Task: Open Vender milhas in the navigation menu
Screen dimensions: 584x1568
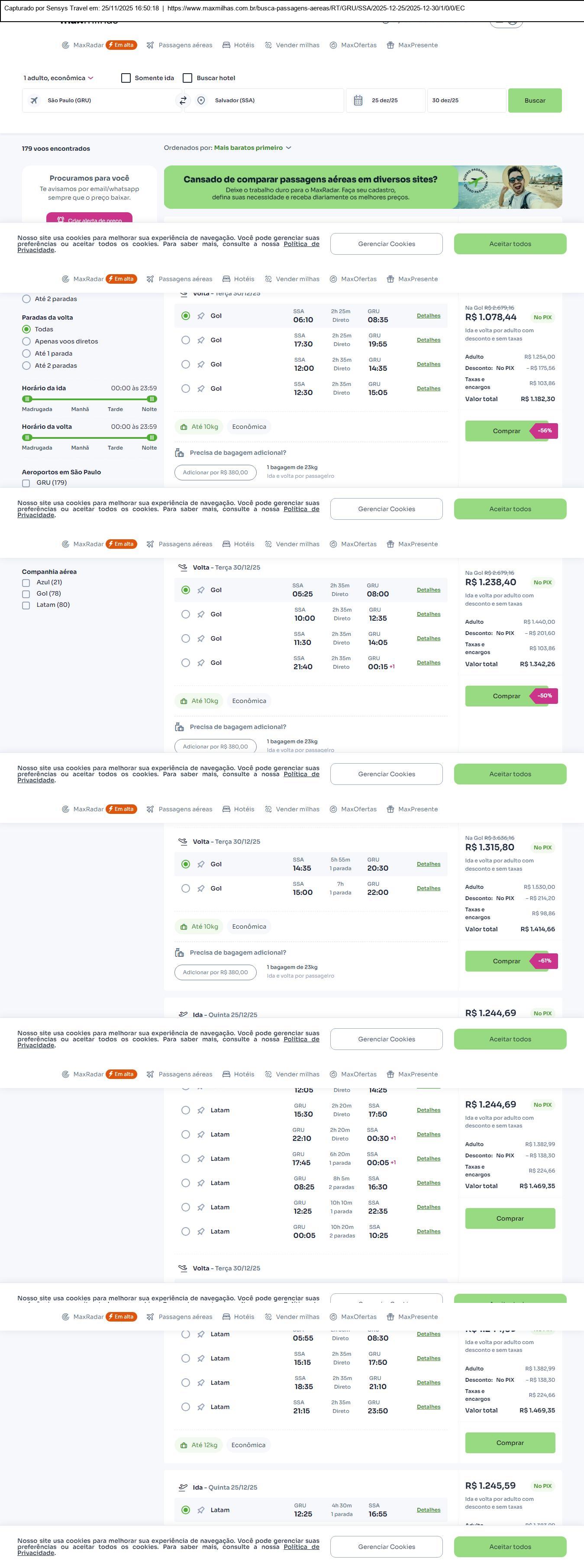Action: 292,45
